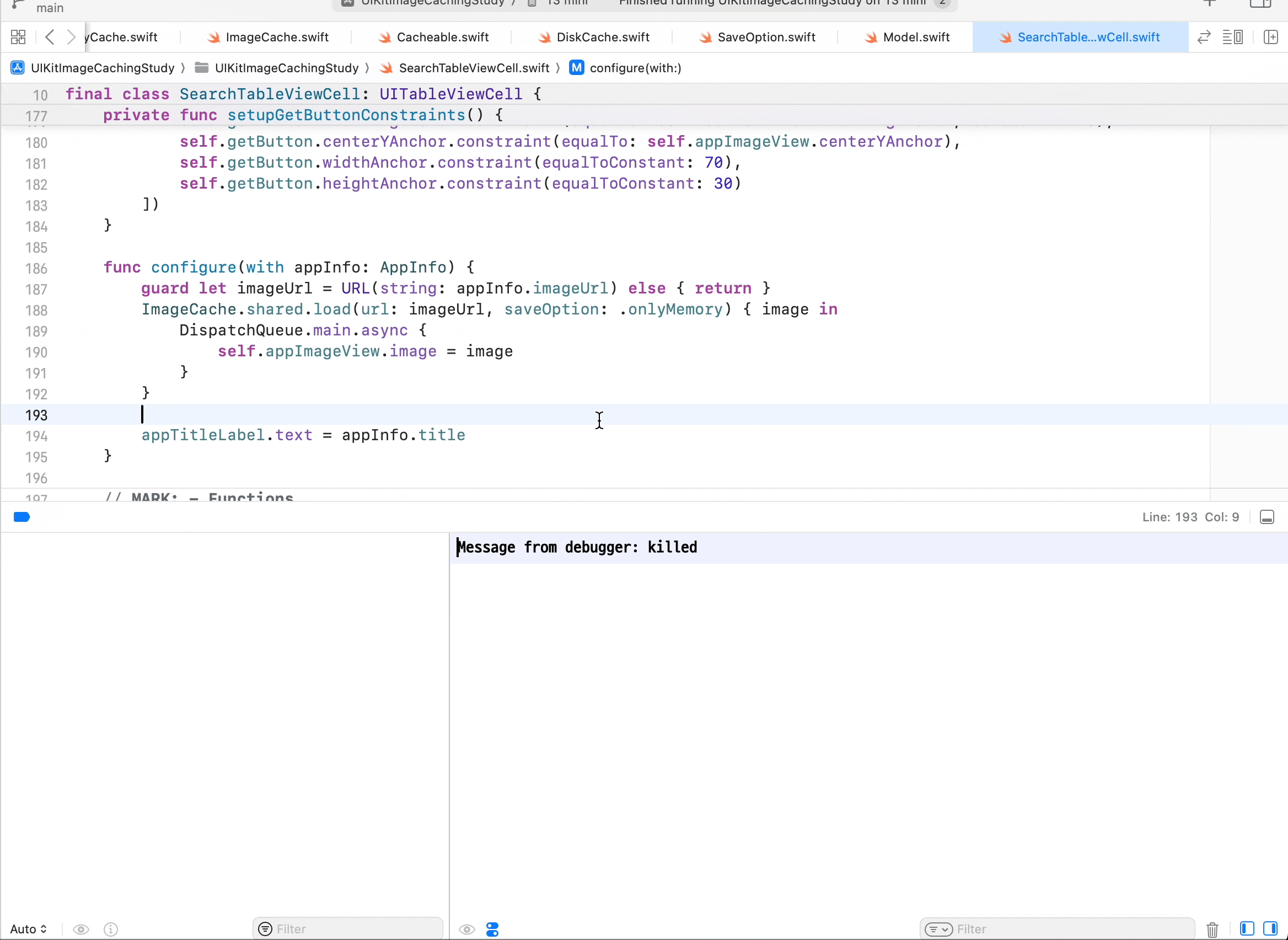Image resolution: width=1288 pixels, height=940 pixels.
Task: Go back to previous file
Action: tap(50, 38)
